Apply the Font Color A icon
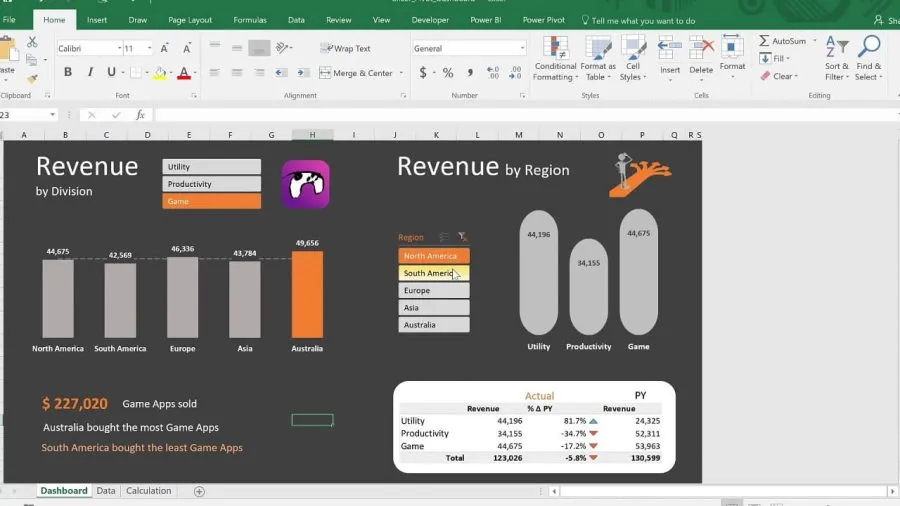Image resolution: width=900 pixels, height=506 pixels. coord(184,73)
